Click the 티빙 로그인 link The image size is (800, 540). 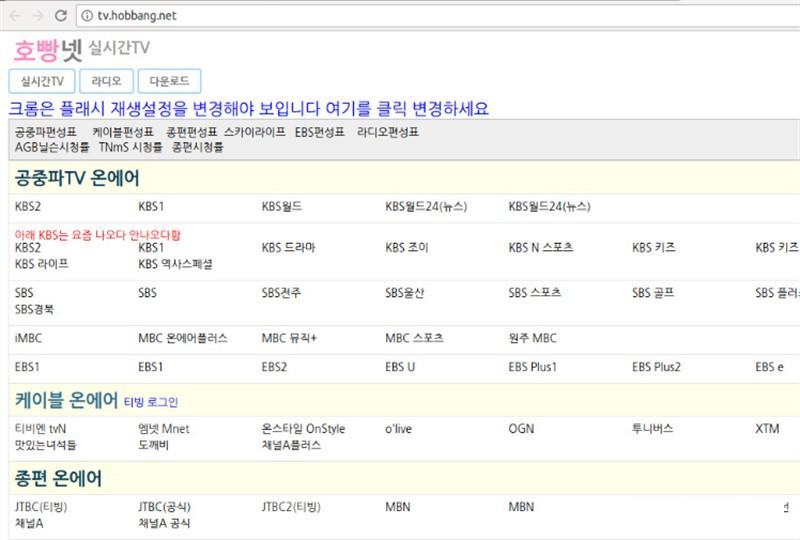(x=151, y=402)
